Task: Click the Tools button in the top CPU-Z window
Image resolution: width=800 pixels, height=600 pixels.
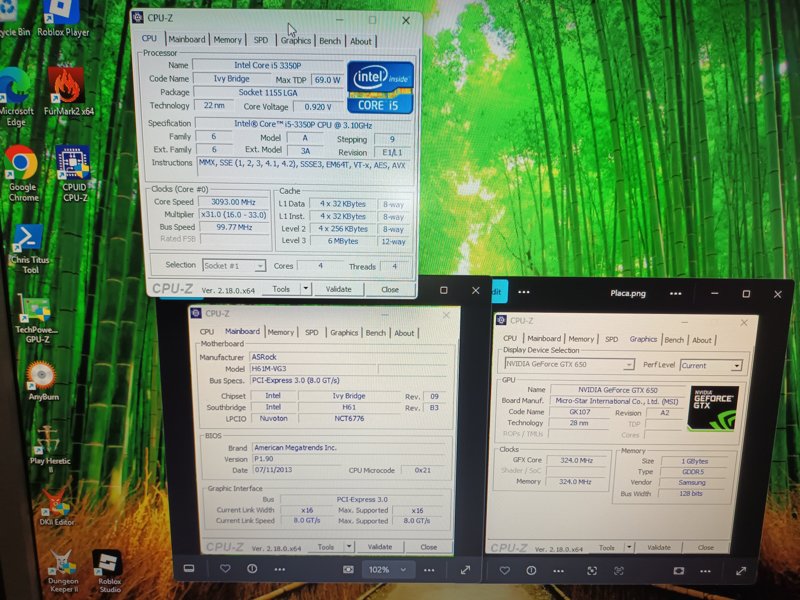Action: (x=281, y=289)
